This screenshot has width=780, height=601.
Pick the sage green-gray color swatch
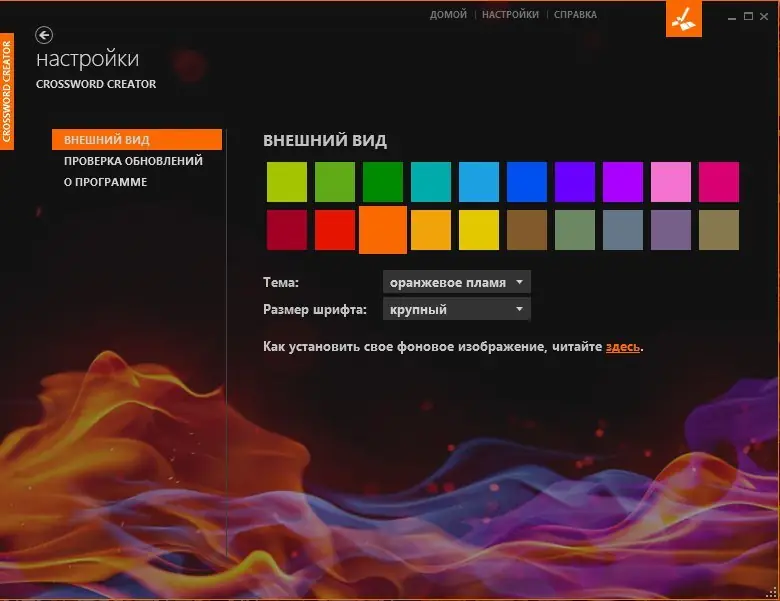tap(575, 230)
